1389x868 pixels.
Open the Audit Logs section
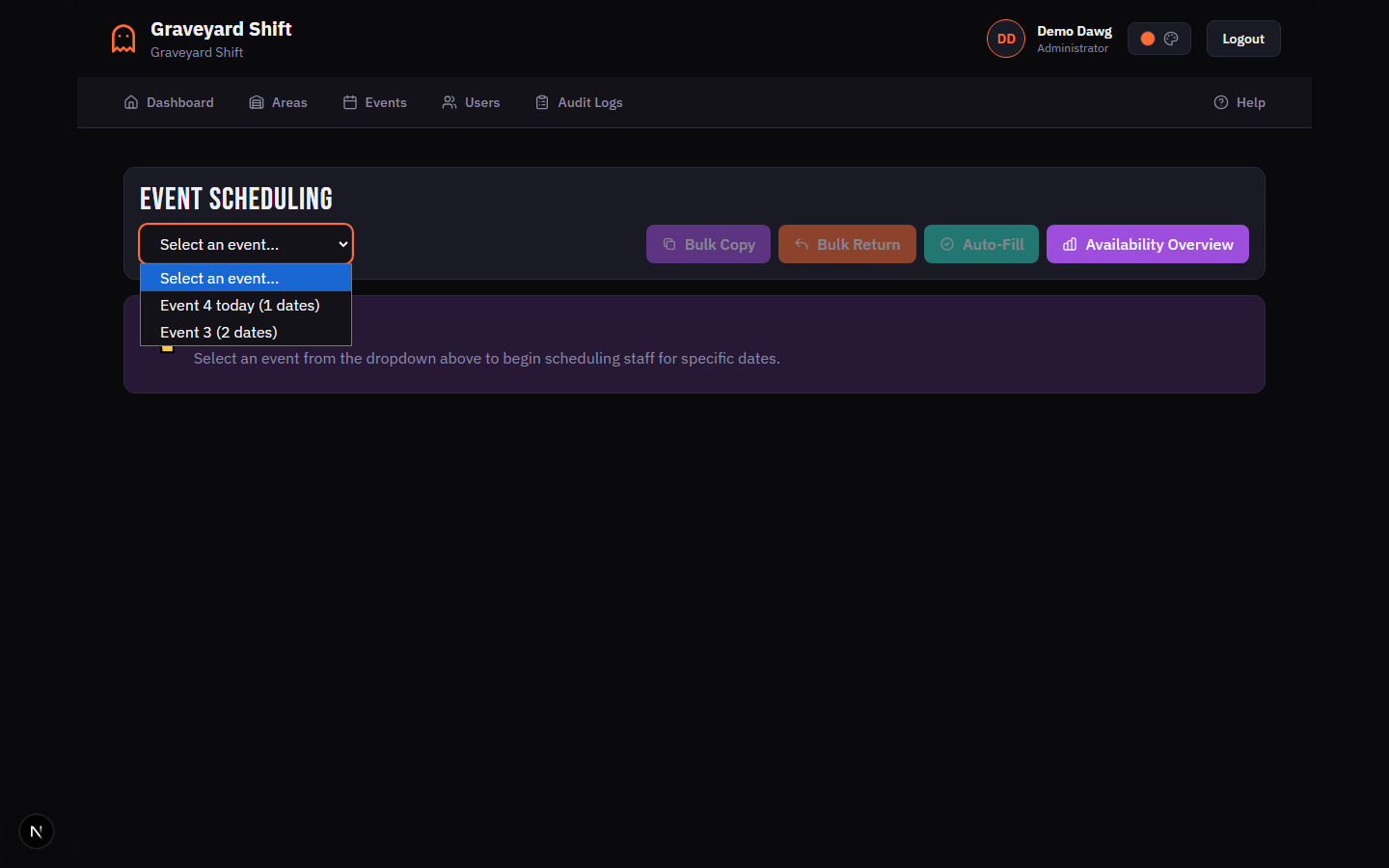pos(579,101)
